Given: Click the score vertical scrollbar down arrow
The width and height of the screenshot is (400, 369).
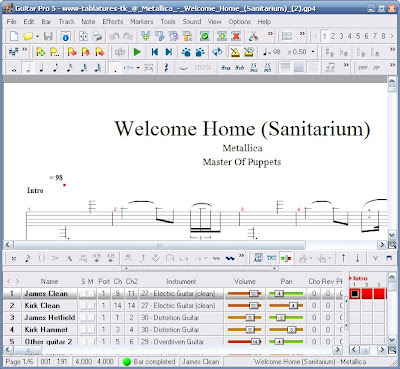Looking at the screenshot, I should [x=392, y=235].
